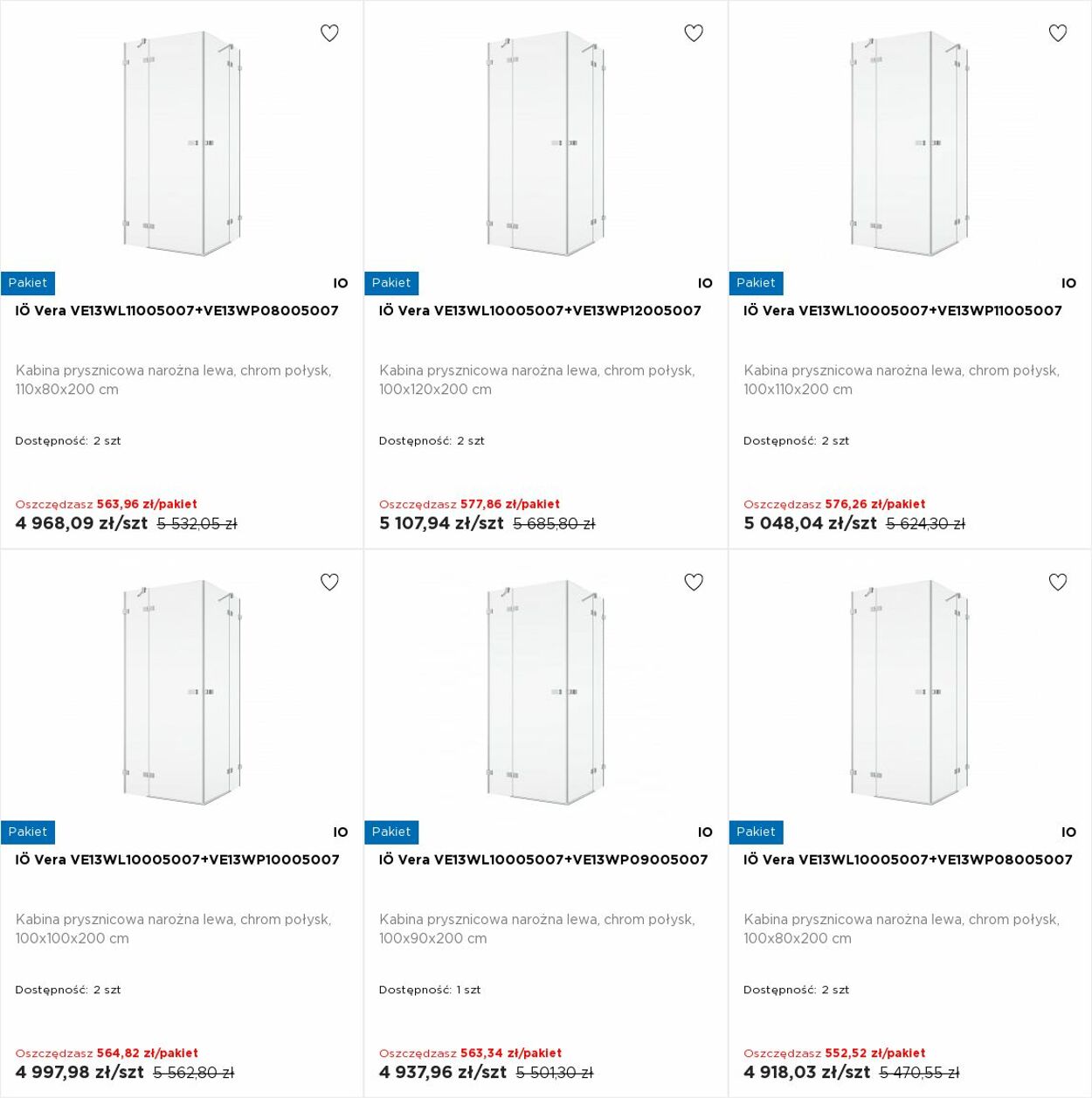Favorite the 100x120x200 cabin heart icon
Image resolution: width=1092 pixels, height=1098 pixels.
click(x=694, y=33)
